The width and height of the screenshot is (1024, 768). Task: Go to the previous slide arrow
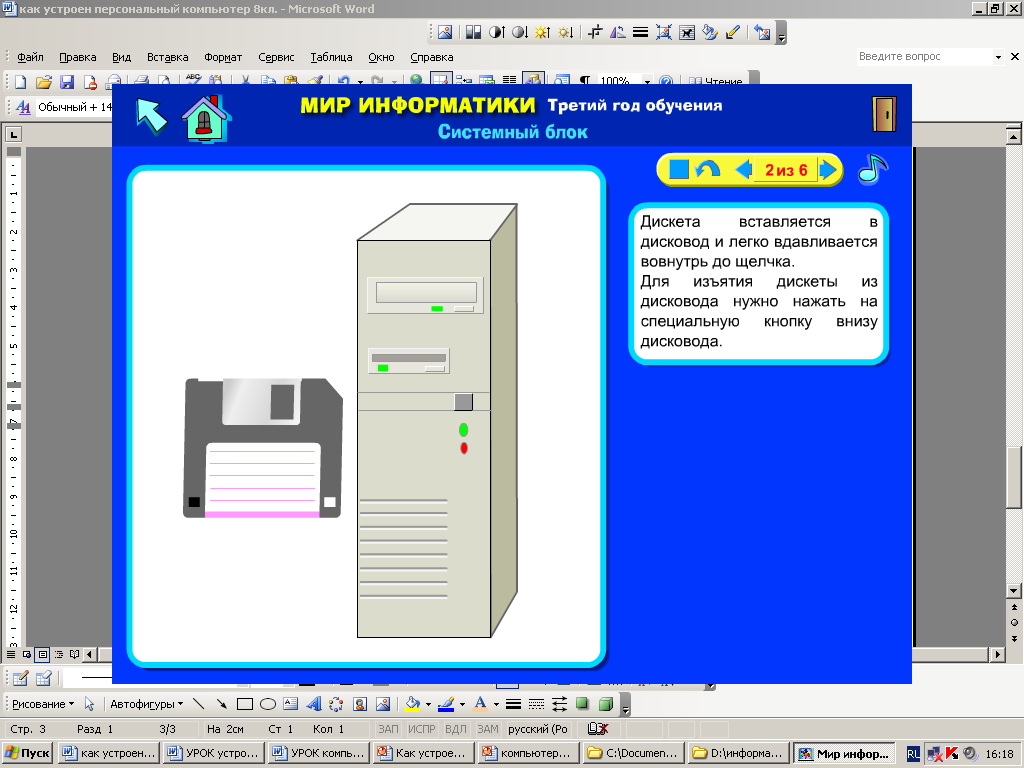coord(743,170)
